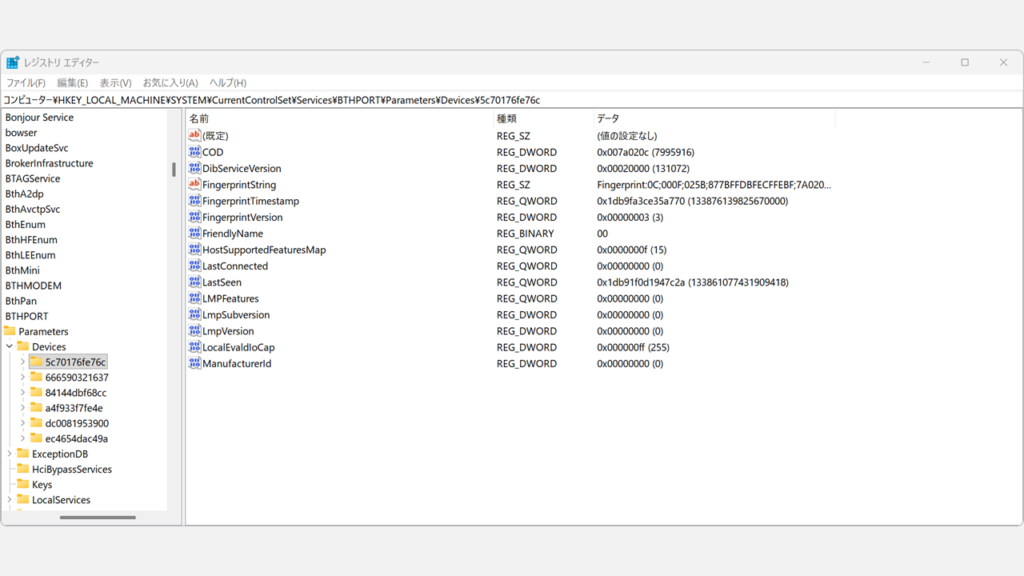This screenshot has height=576, width=1024.
Task: Click the ManufacturerId DWORD value icon
Action: (193, 363)
